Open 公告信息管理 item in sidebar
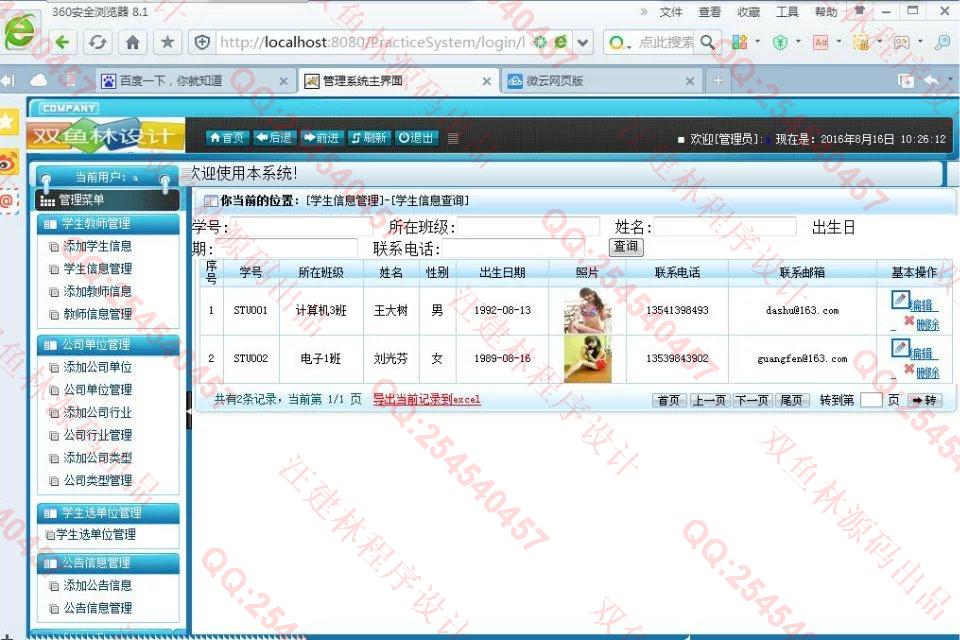 point(97,608)
